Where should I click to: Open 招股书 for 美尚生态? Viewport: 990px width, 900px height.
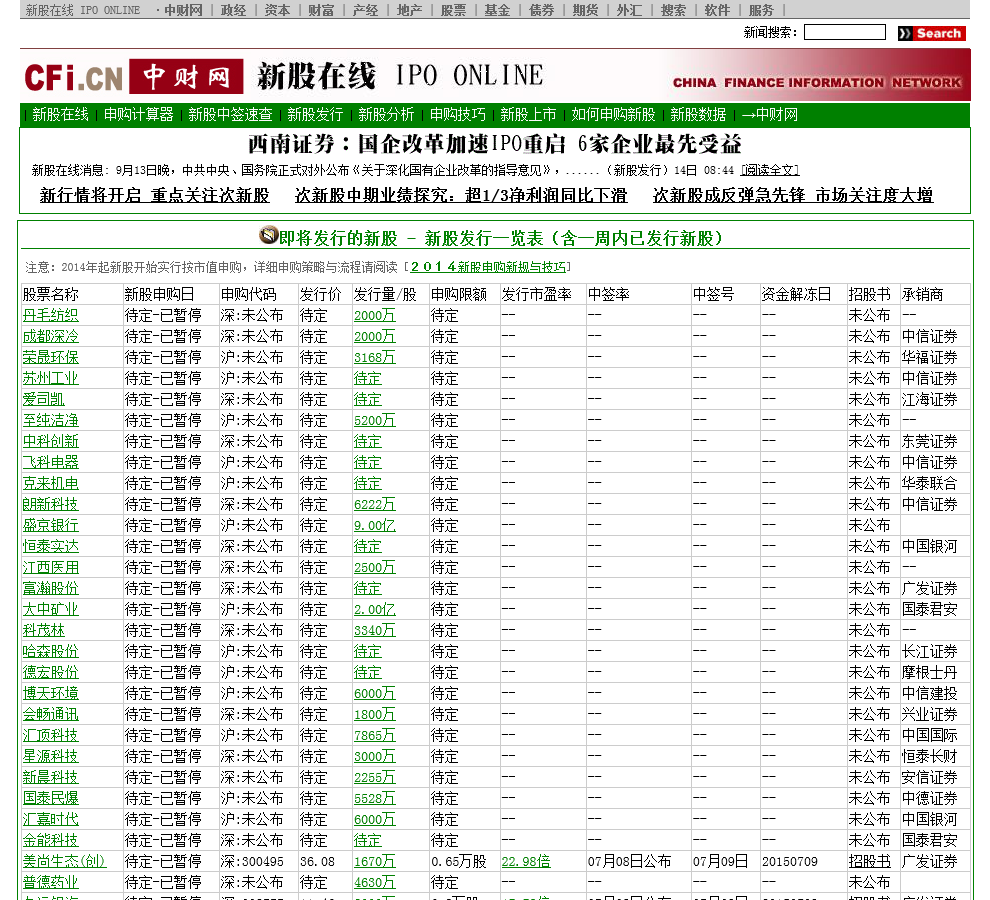click(x=869, y=861)
